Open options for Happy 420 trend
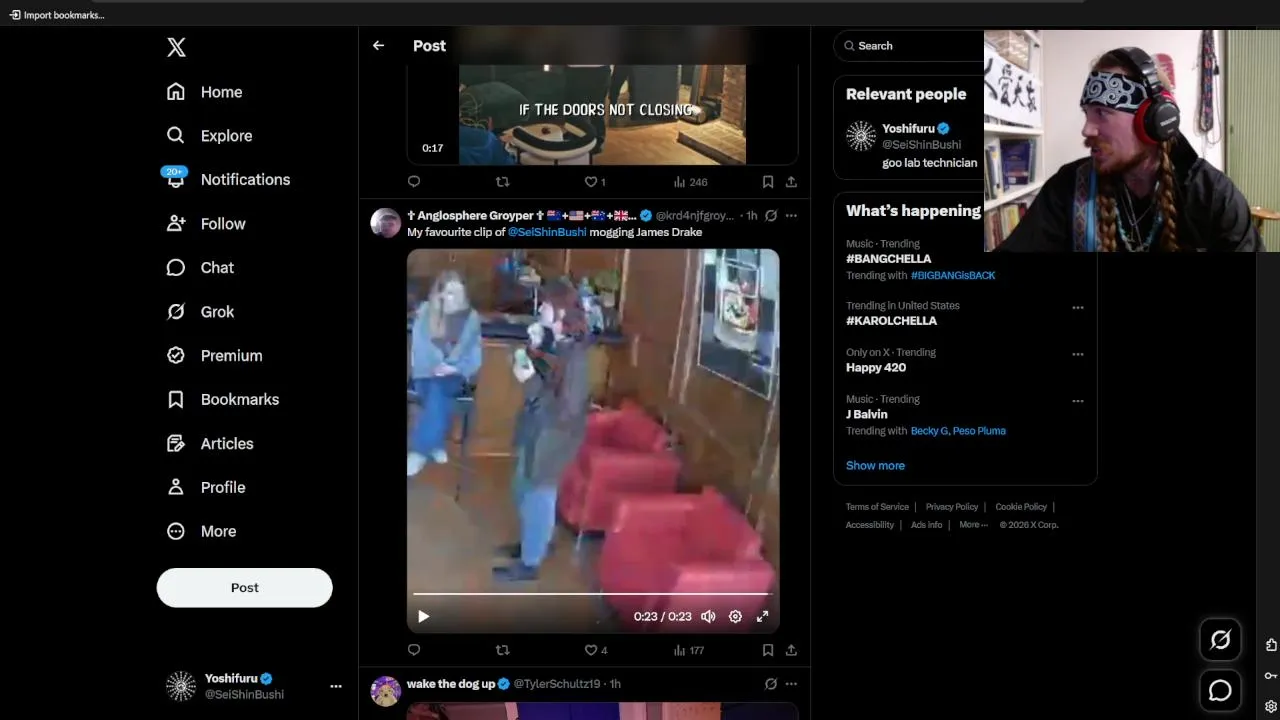 1078,354
